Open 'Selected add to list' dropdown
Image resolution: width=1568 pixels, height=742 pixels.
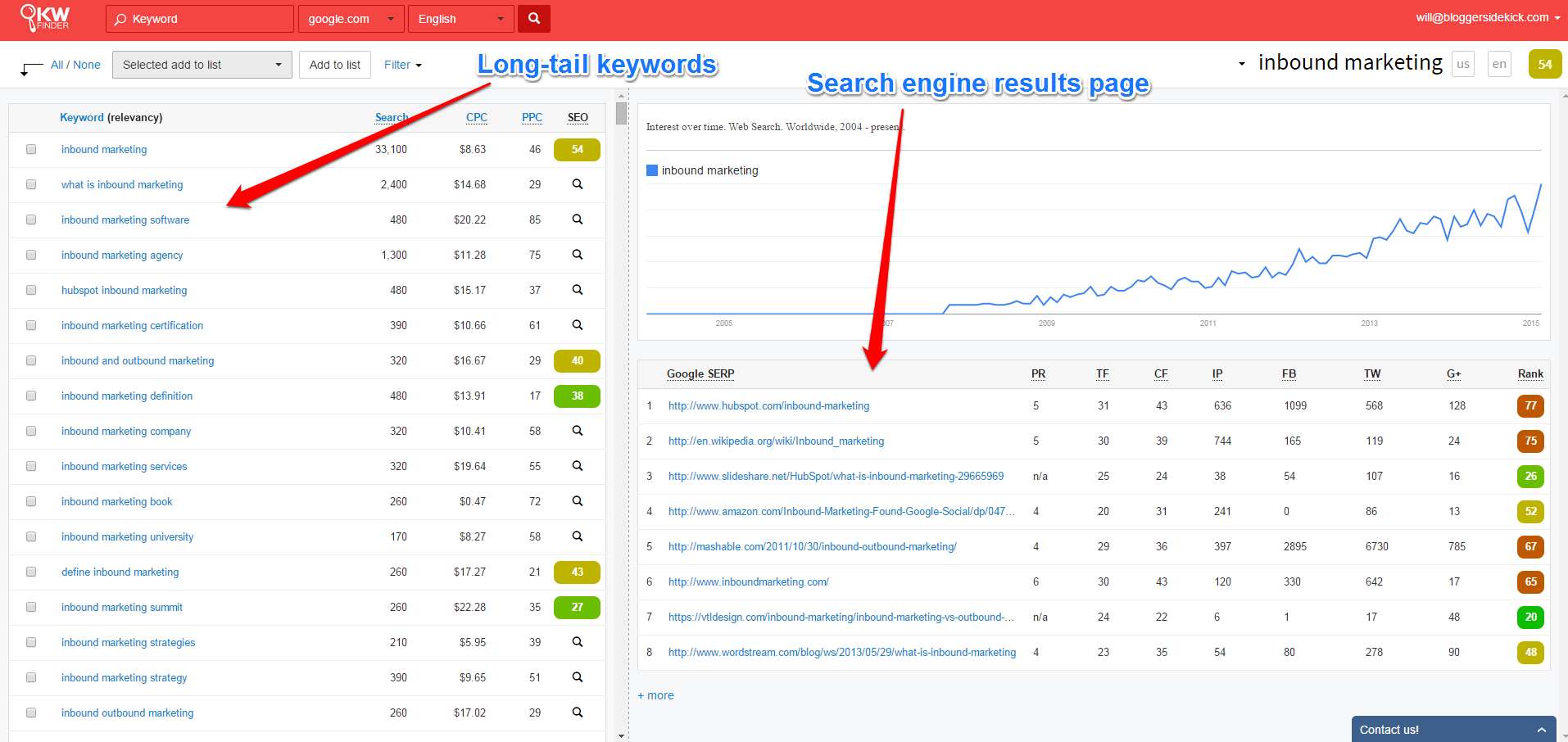click(x=202, y=65)
